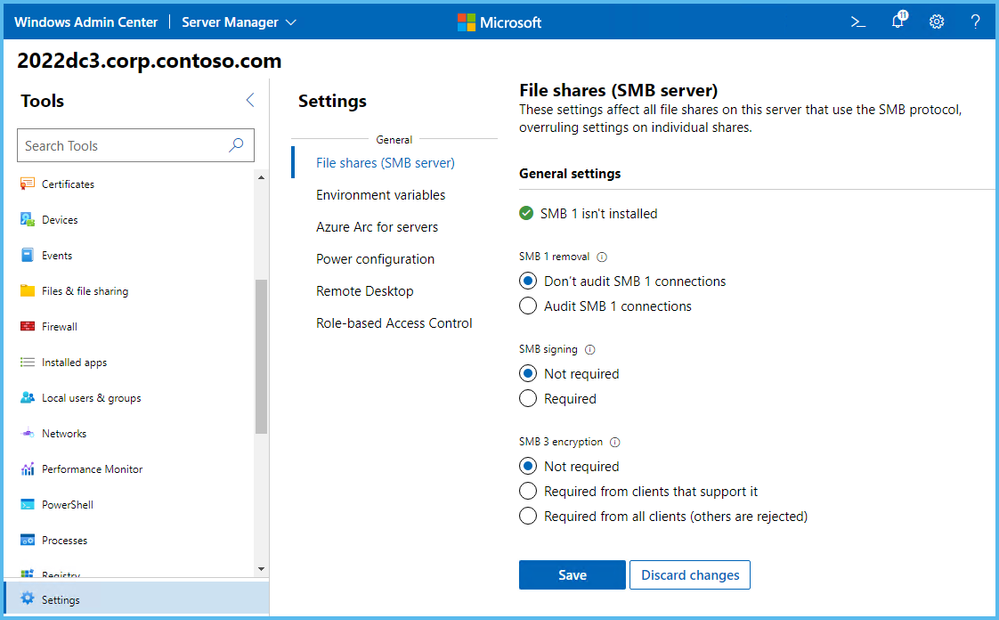This screenshot has width=999, height=620.
Task: Click the Files & file sharing folder icon
Action: tap(27, 291)
